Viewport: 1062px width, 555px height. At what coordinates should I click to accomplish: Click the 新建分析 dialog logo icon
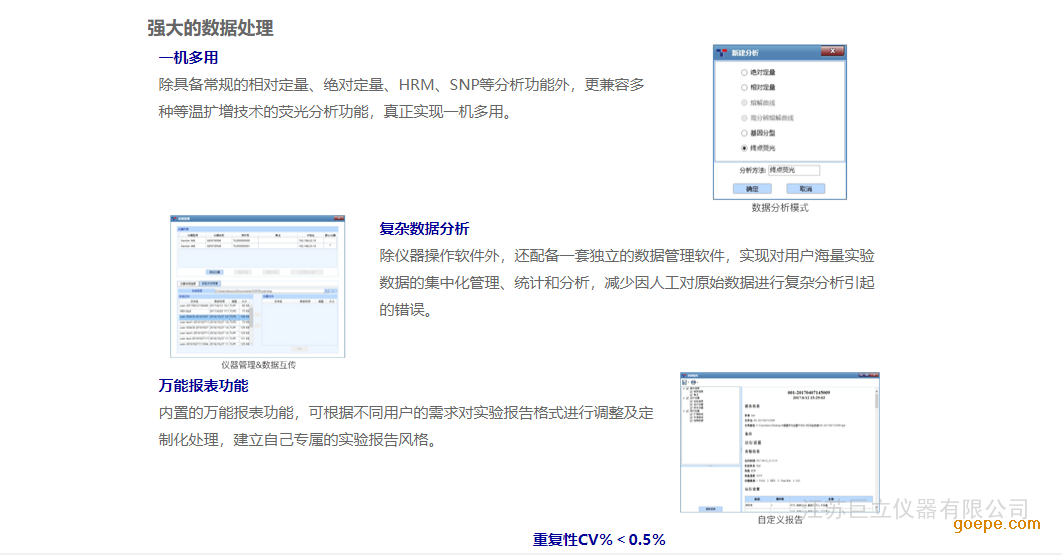(722, 51)
